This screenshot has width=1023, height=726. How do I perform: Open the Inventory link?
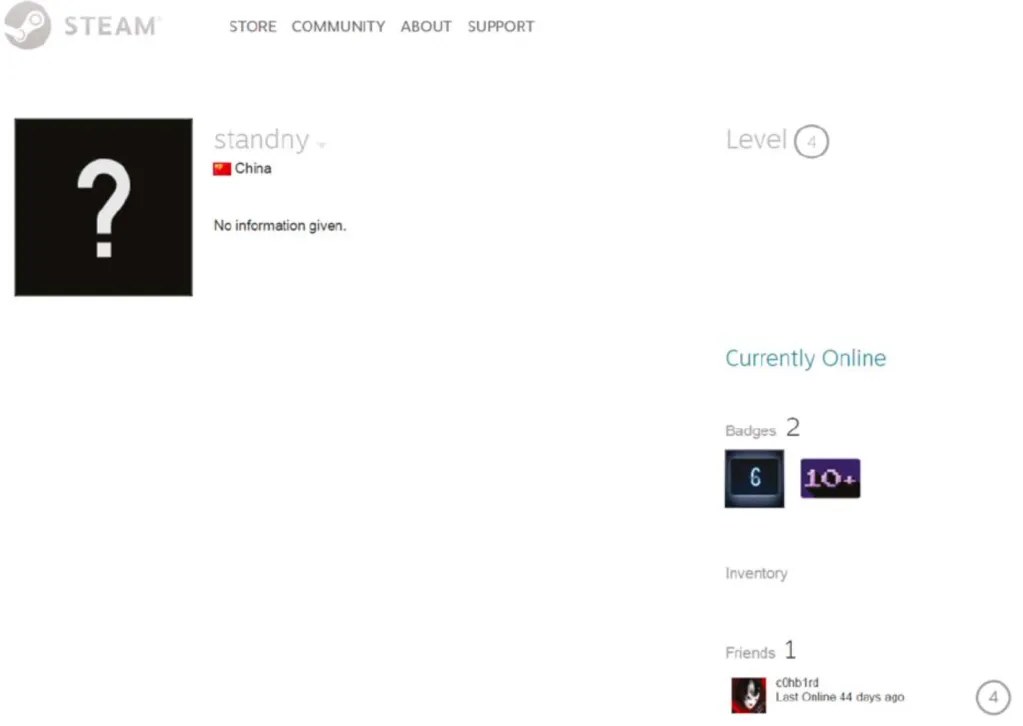pos(756,573)
